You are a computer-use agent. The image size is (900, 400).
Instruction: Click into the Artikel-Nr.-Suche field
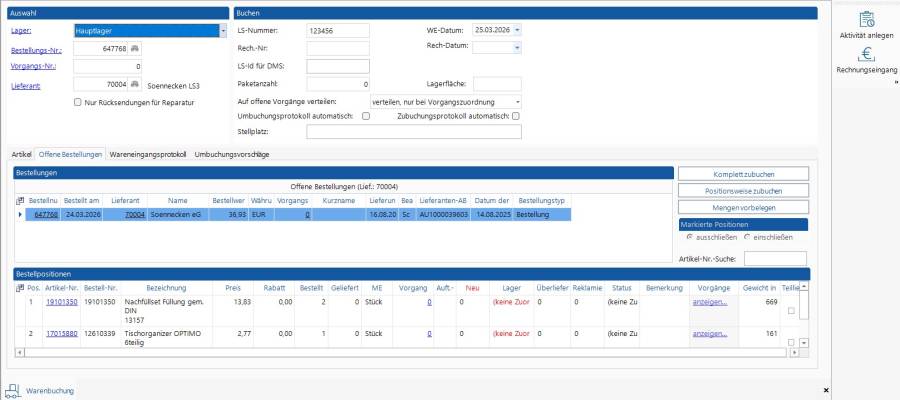tap(775, 259)
